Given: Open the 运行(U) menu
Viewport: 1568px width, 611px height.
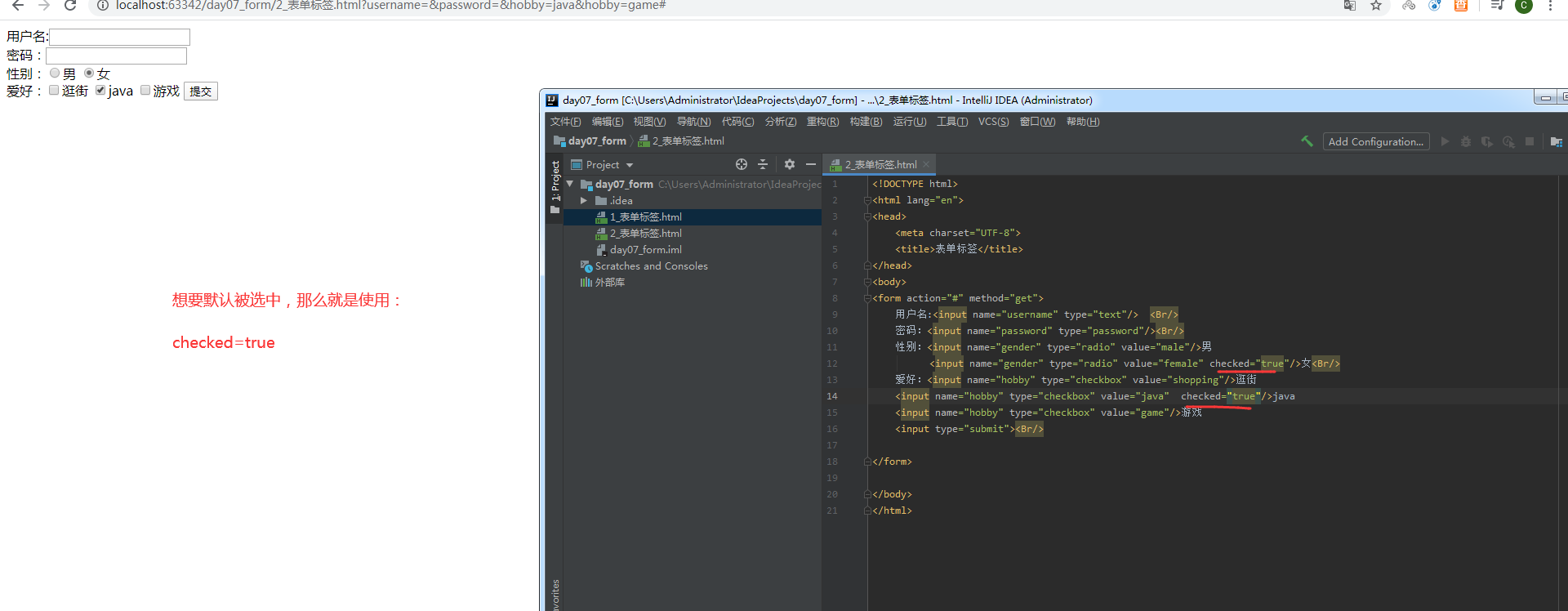Looking at the screenshot, I should pos(909,122).
